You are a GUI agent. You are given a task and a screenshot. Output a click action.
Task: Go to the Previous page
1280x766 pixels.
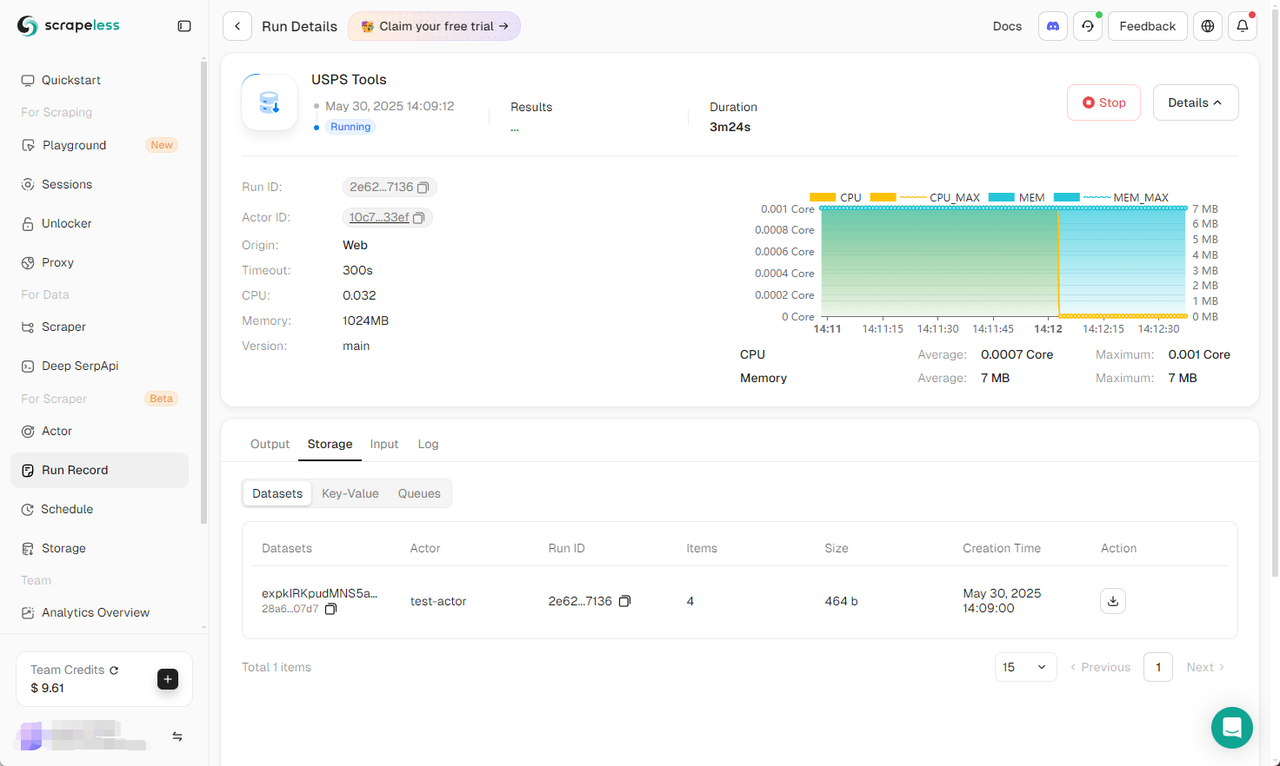[x=1100, y=667]
